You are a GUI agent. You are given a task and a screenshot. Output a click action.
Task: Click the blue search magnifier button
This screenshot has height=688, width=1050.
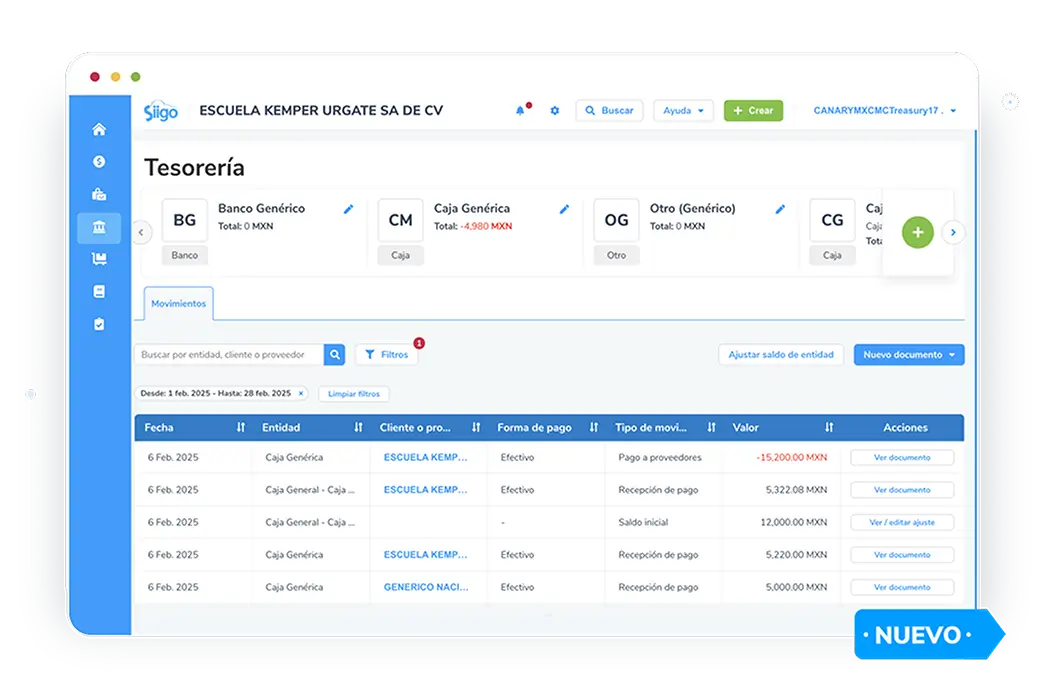click(x=335, y=355)
